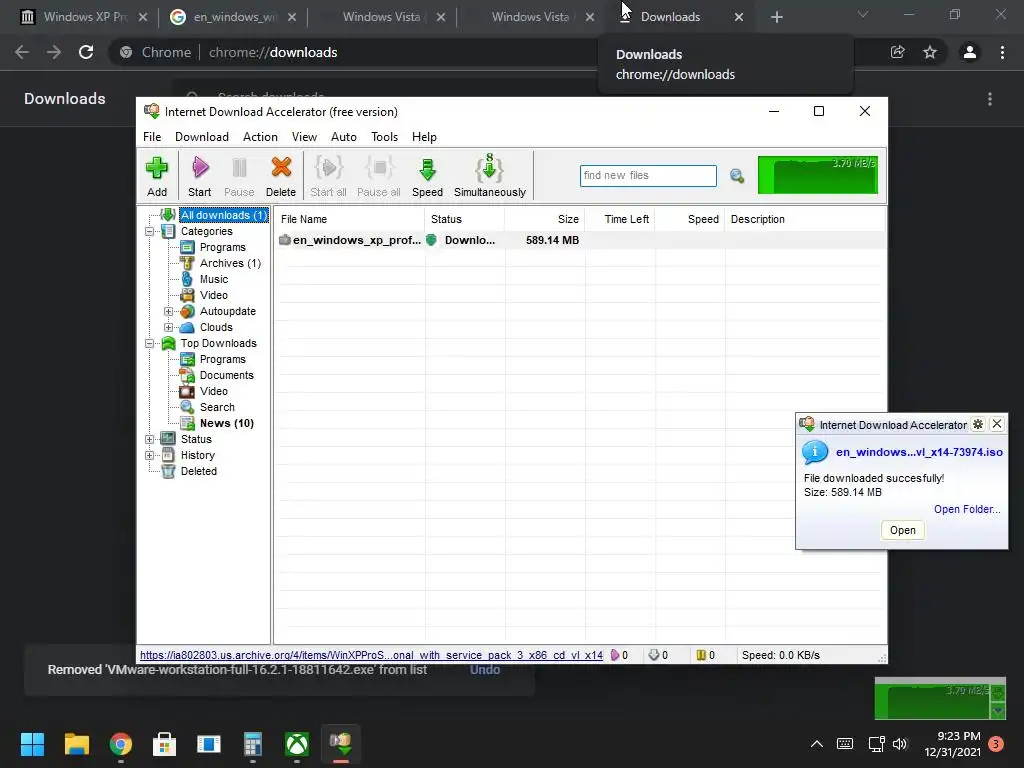The height and width of the screenshot is (768, 1024).
Task: Open Chrome's three-dot menu icon
Action: pos(1002,52)
